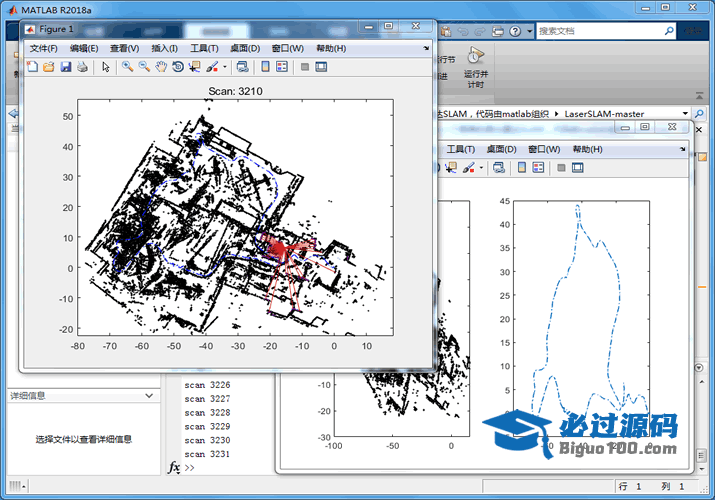
Task: Click panel actions down-arrow at right edge
Action: pyautogui.click(x=699, y=367)
